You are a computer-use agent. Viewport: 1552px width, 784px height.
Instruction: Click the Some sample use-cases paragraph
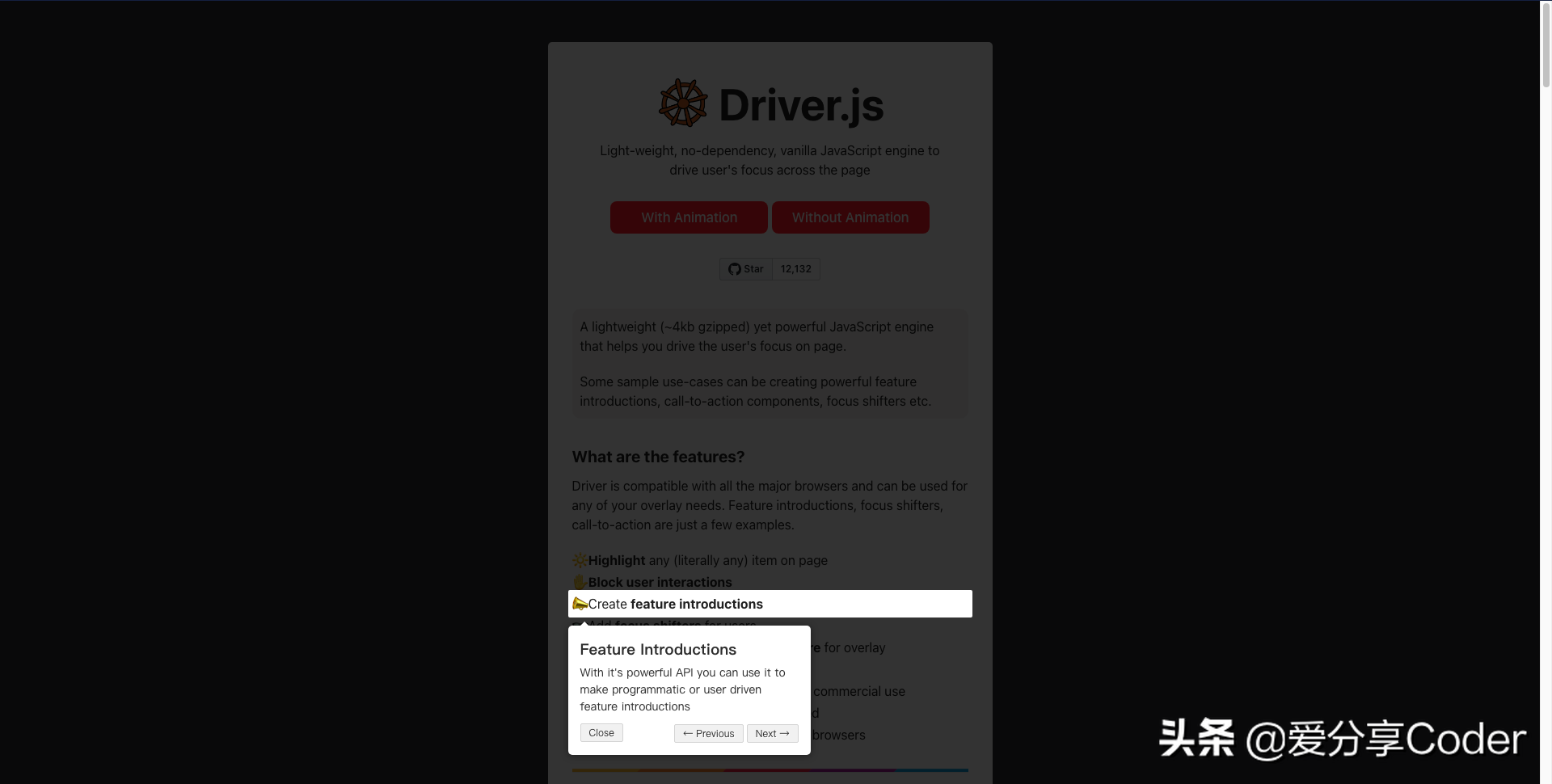click(755, 391)
